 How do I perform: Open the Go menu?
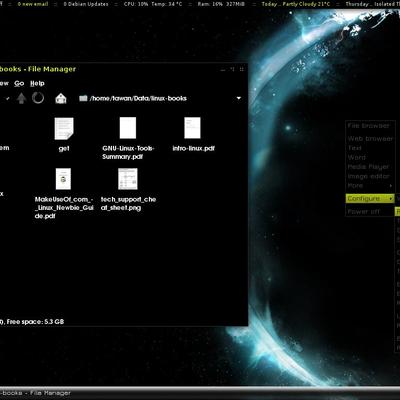pyautogui.click(x=19, y=83)
